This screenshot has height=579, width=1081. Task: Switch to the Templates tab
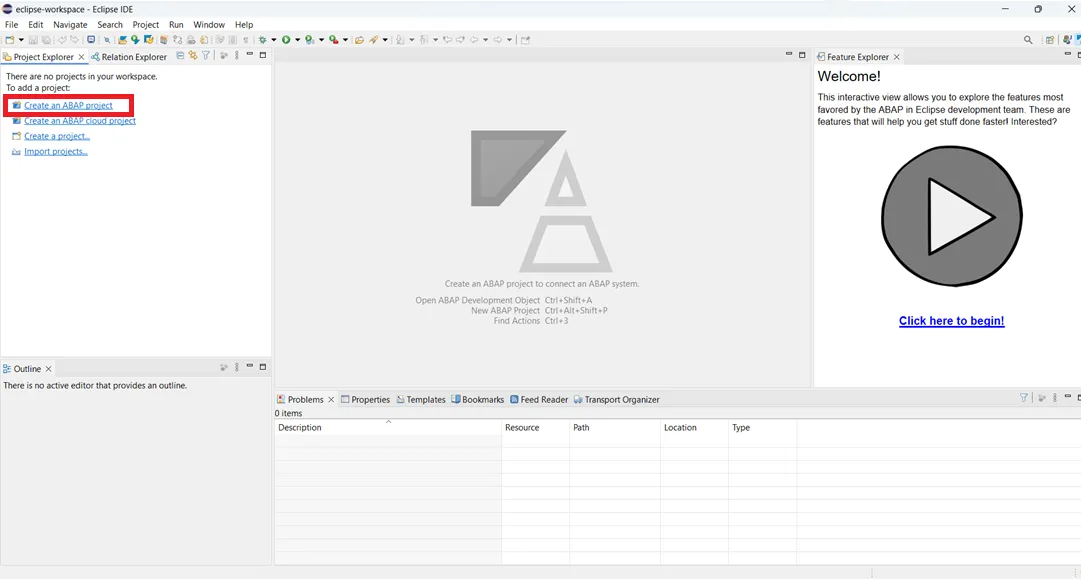[421, 400]
